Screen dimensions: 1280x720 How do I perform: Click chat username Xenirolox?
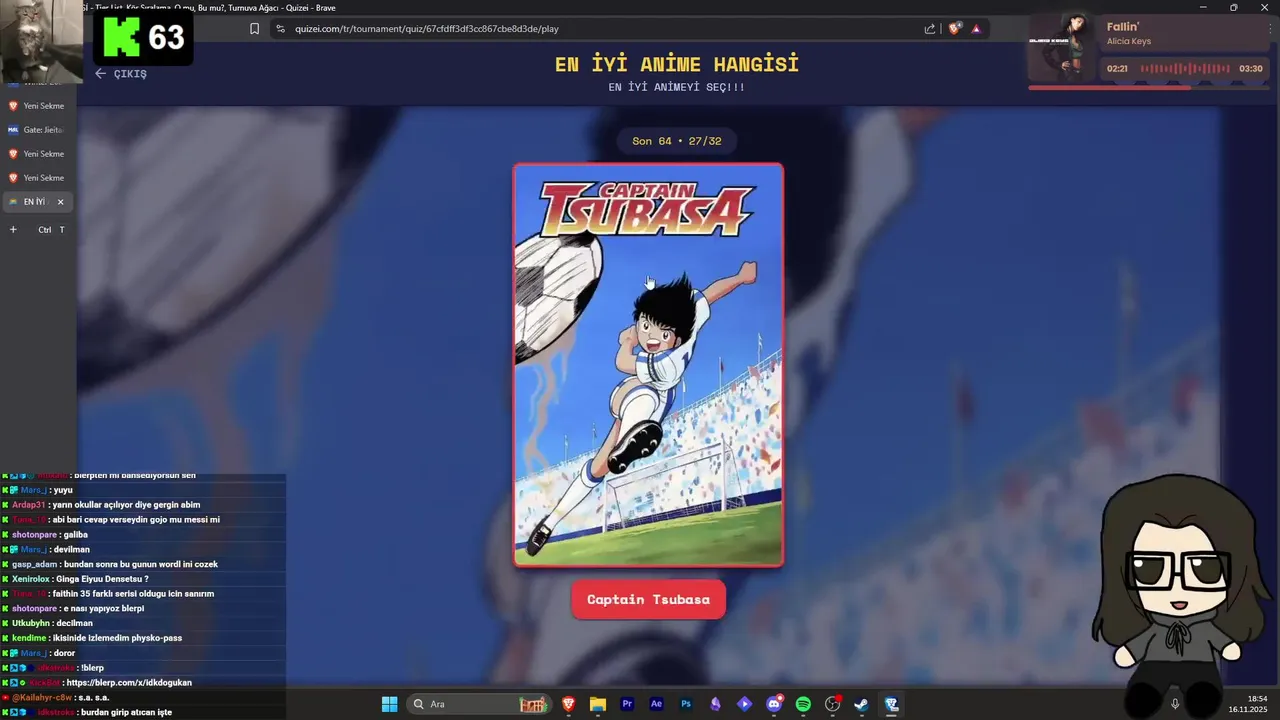[31, 579]
